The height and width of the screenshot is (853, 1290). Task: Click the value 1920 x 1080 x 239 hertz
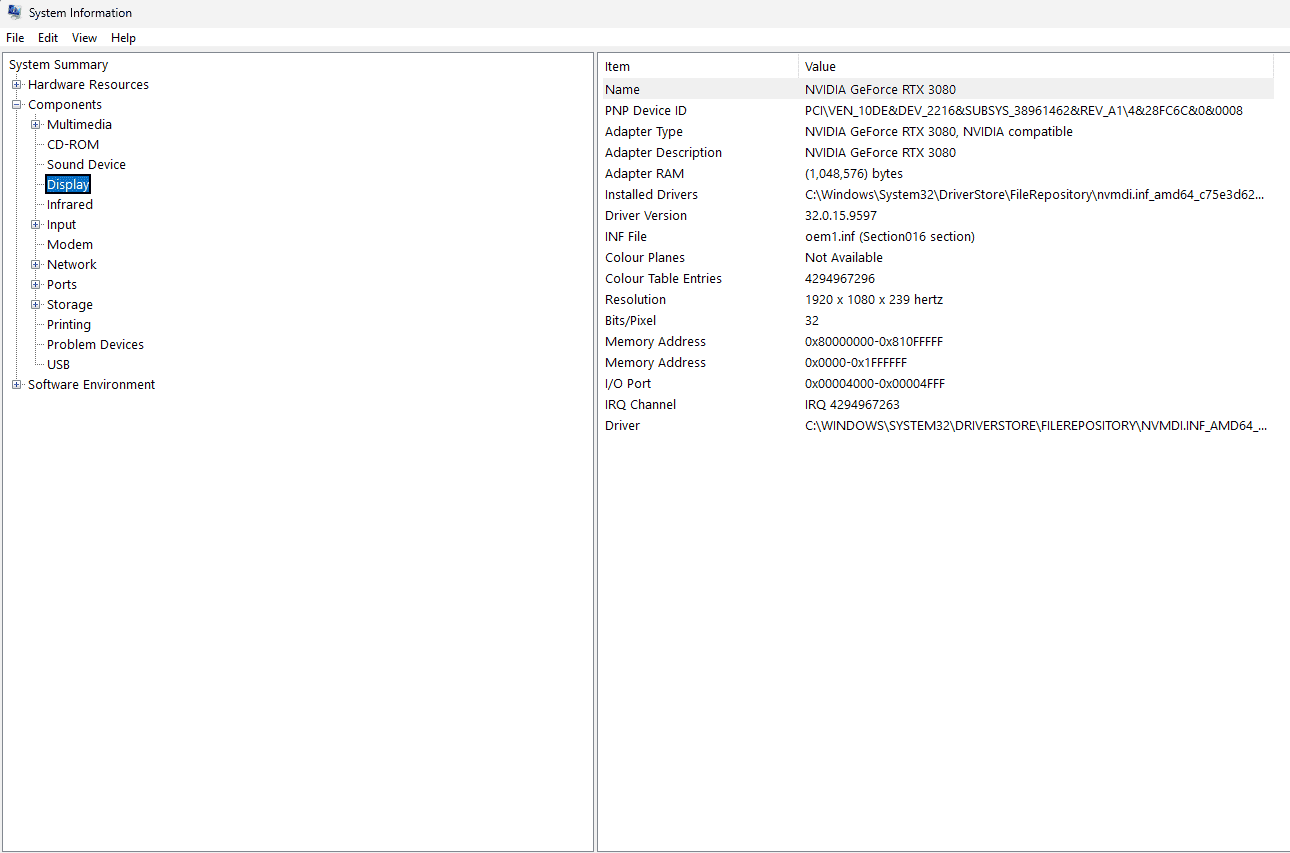coord(874,300)
